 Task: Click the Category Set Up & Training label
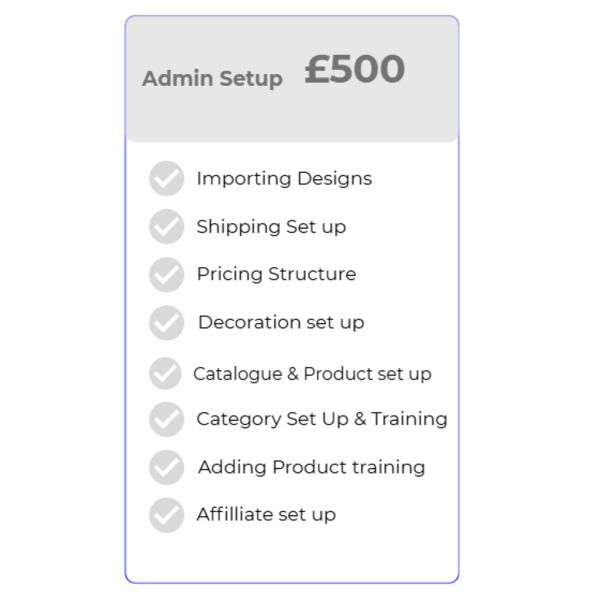point(321,419)
